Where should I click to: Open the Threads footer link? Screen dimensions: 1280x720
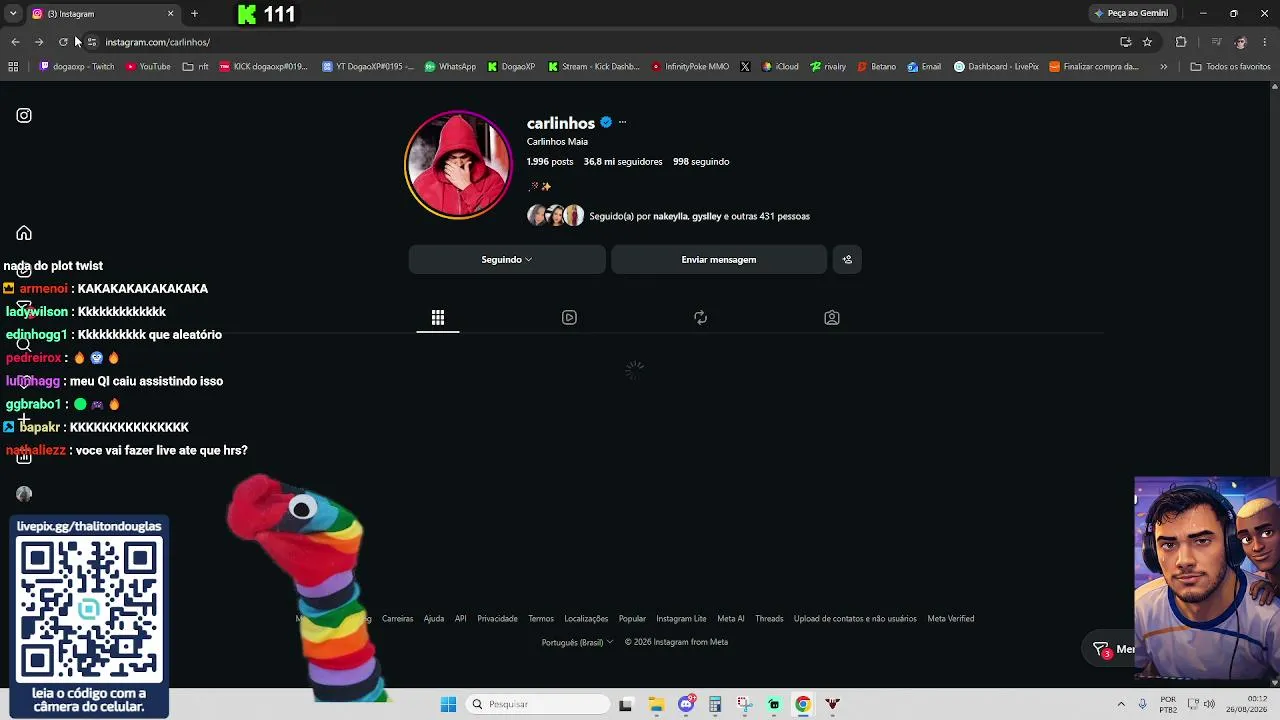click(x=769, y=619)
